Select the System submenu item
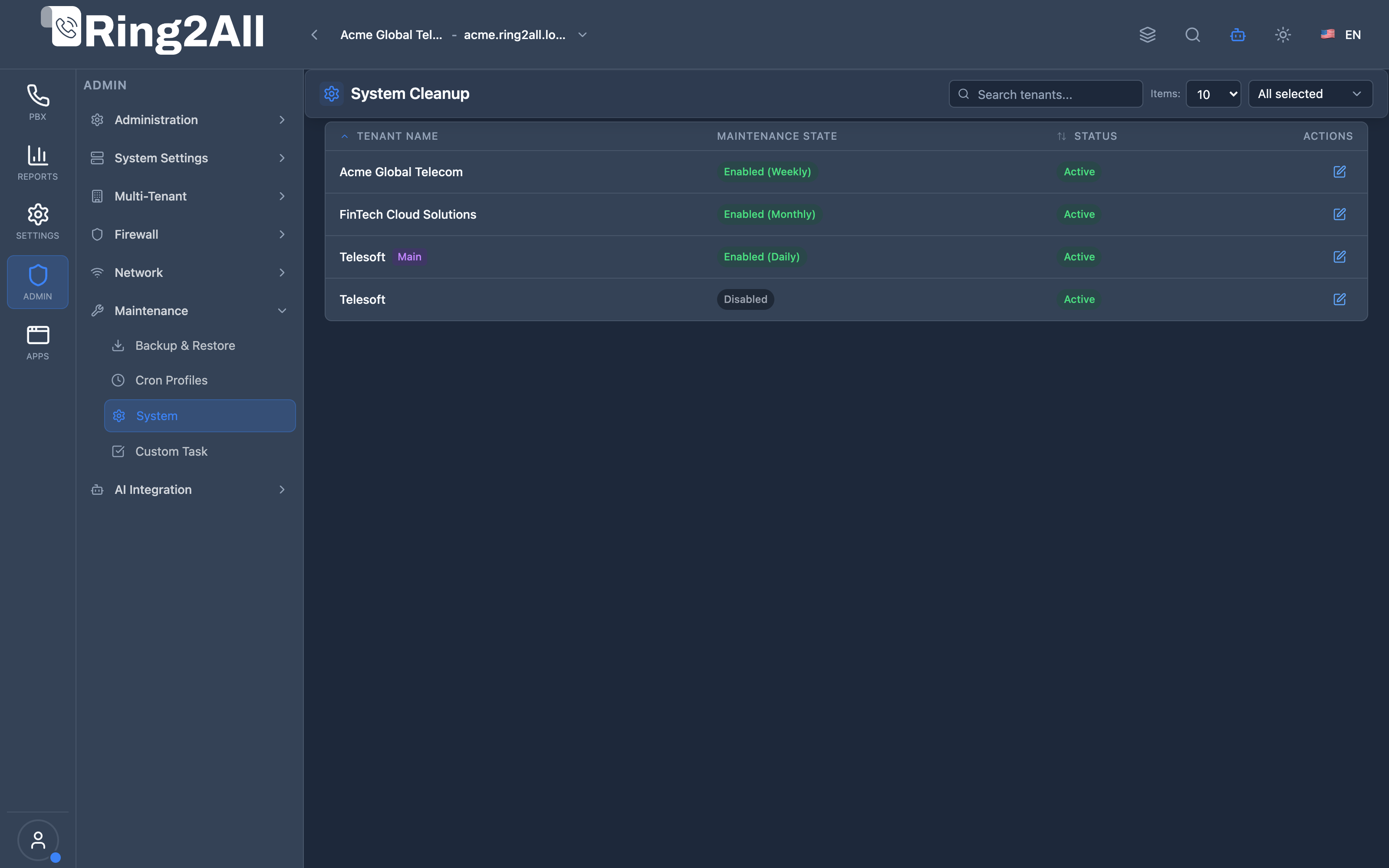 coord(200,416)
